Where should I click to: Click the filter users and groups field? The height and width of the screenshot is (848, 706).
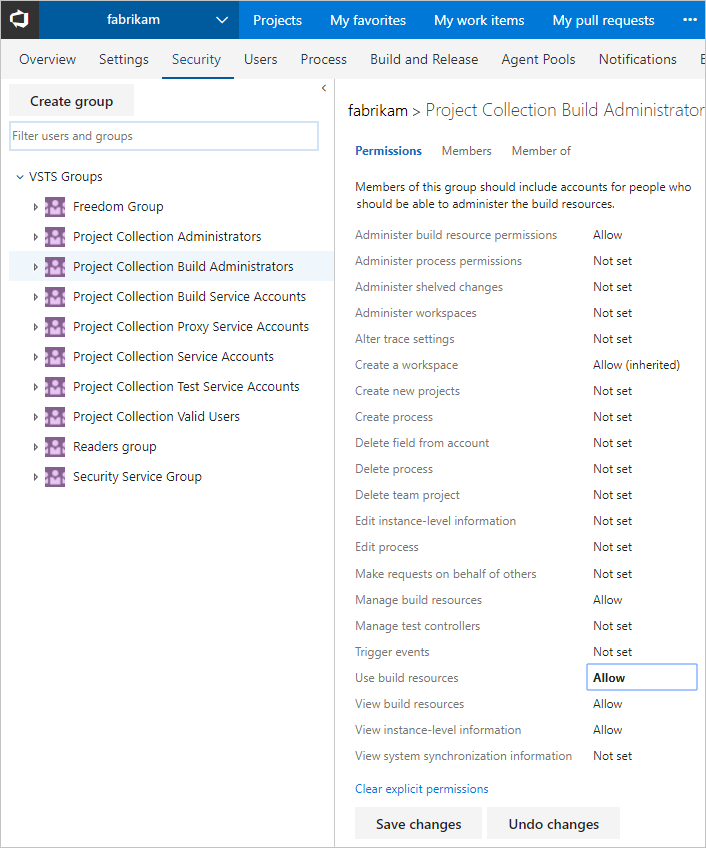tap(163, 134)
